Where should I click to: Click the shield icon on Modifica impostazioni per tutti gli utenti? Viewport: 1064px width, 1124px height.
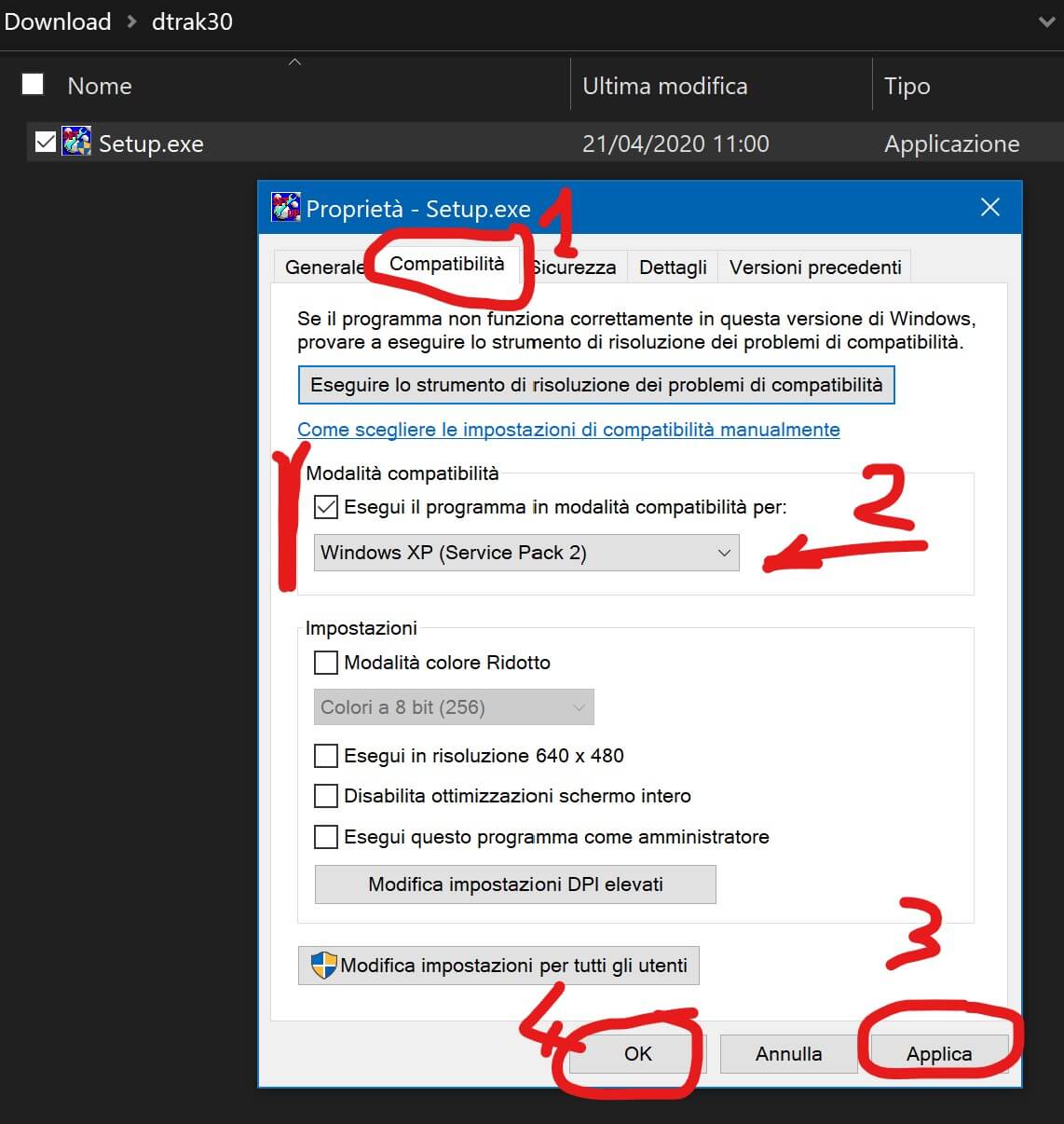tap(323, 966)
